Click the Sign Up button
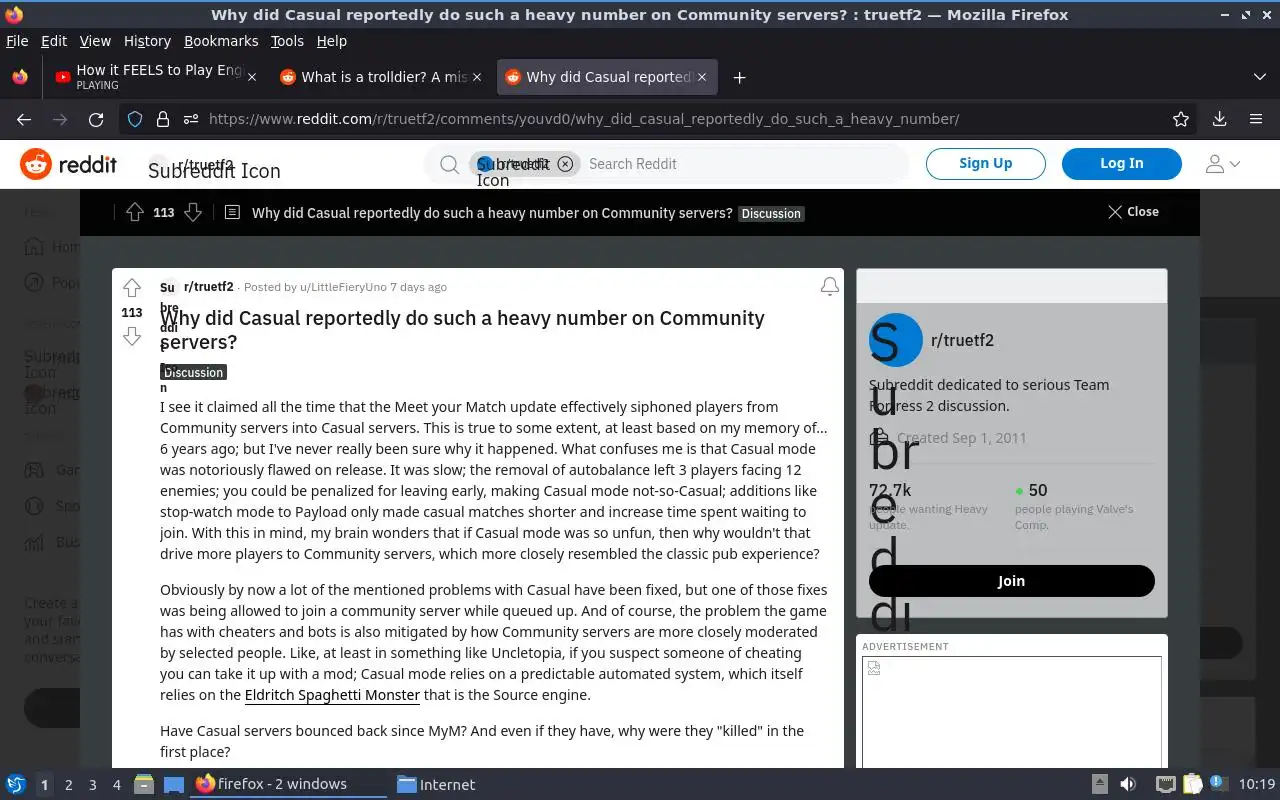The width and height of the screenshot is (1280, 800). click(x=985, y=164)
